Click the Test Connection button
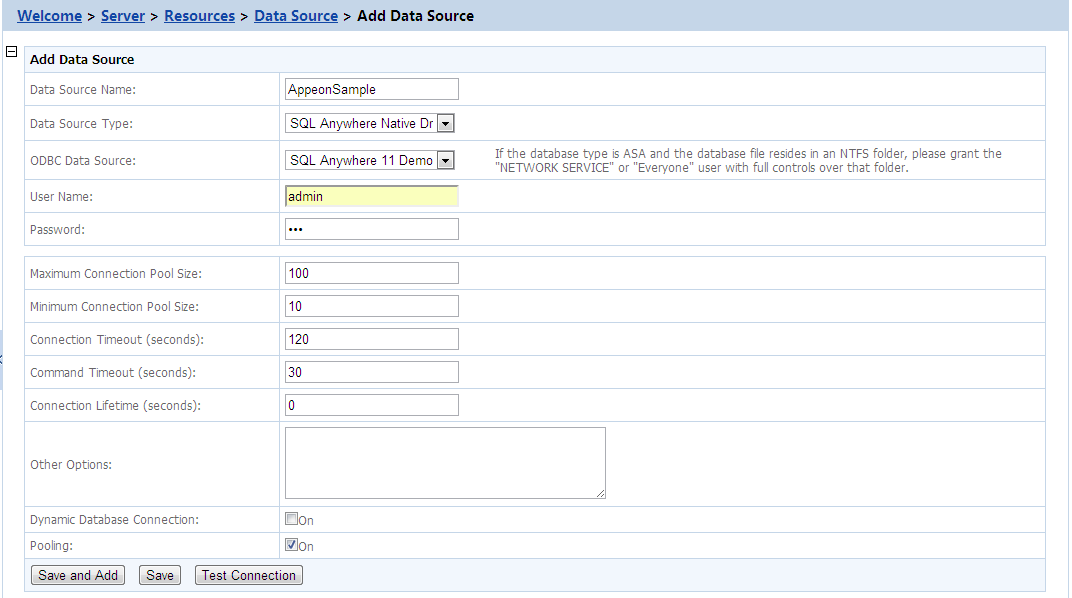Viewport: 1072px width, 598px height. click(249, 575)
